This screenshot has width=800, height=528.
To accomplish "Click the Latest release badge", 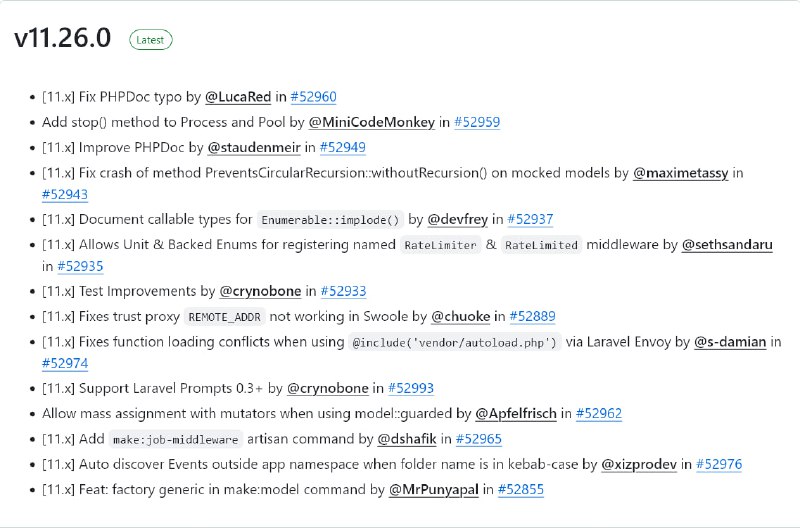I will coord(151,40).
